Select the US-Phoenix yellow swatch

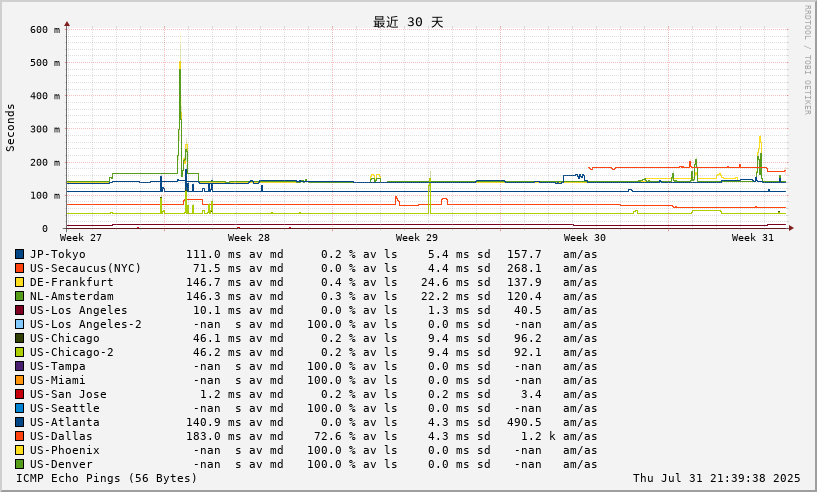[x=19, y=451]
